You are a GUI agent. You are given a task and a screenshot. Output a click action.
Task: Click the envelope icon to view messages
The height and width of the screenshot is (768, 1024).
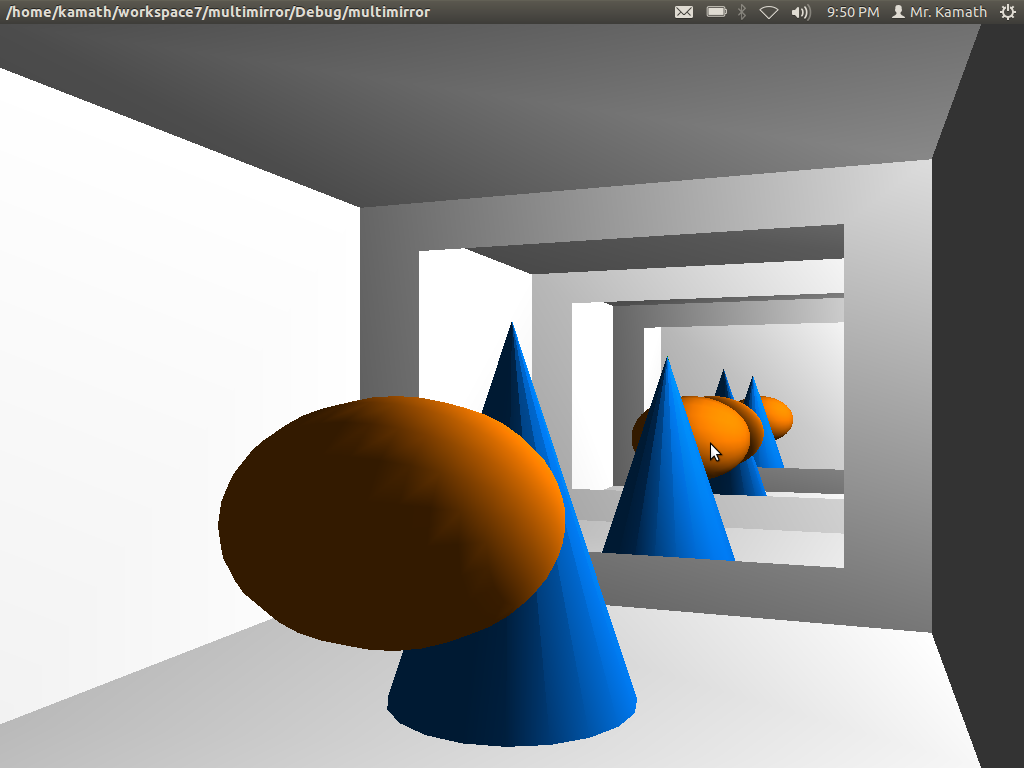pyautogui.click(x=684, y=12)
